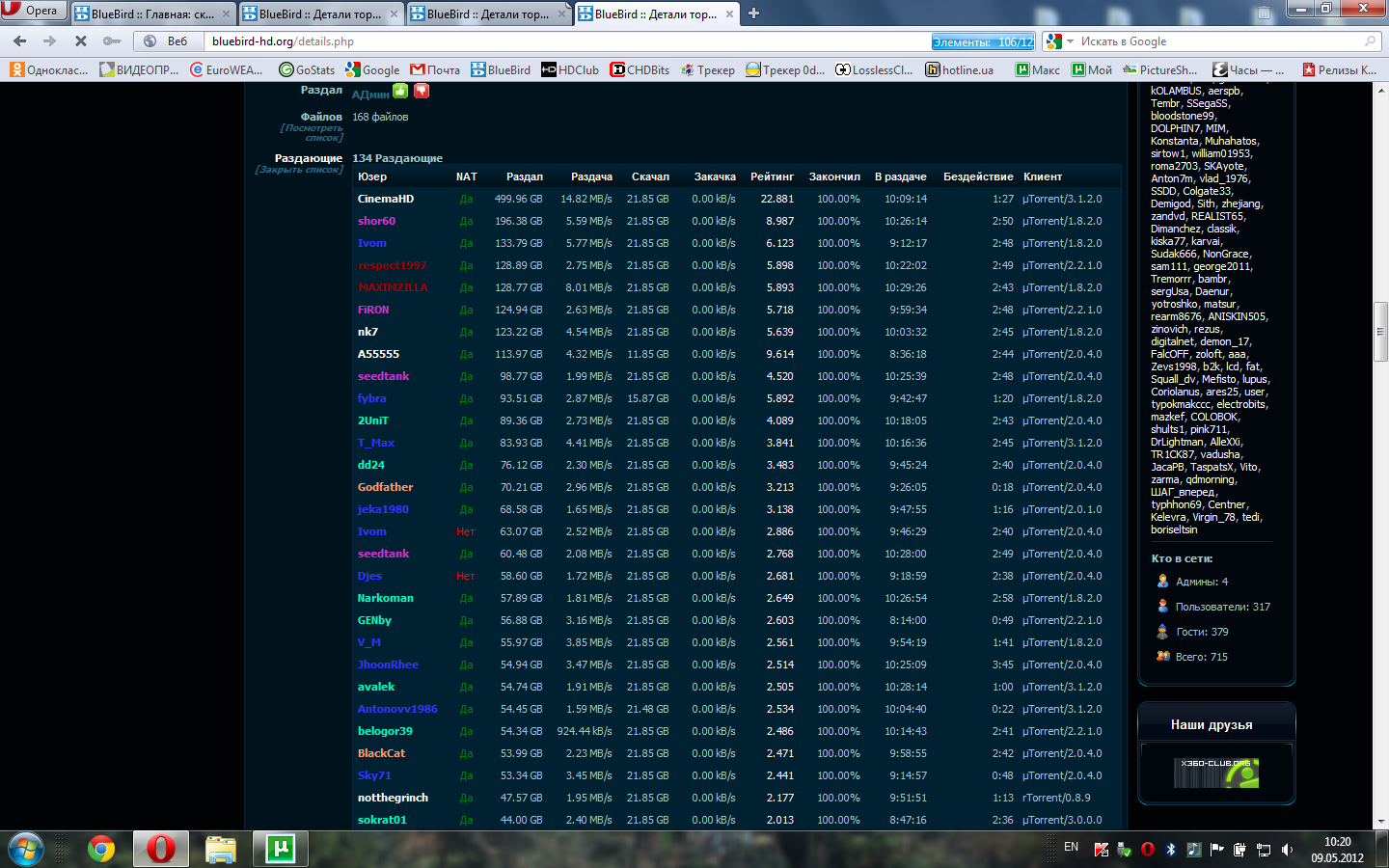Open the Релизы К... bookmark
Image resolution: width=1389 pixels, height=868 pixels.
(x=1340, y=69)
